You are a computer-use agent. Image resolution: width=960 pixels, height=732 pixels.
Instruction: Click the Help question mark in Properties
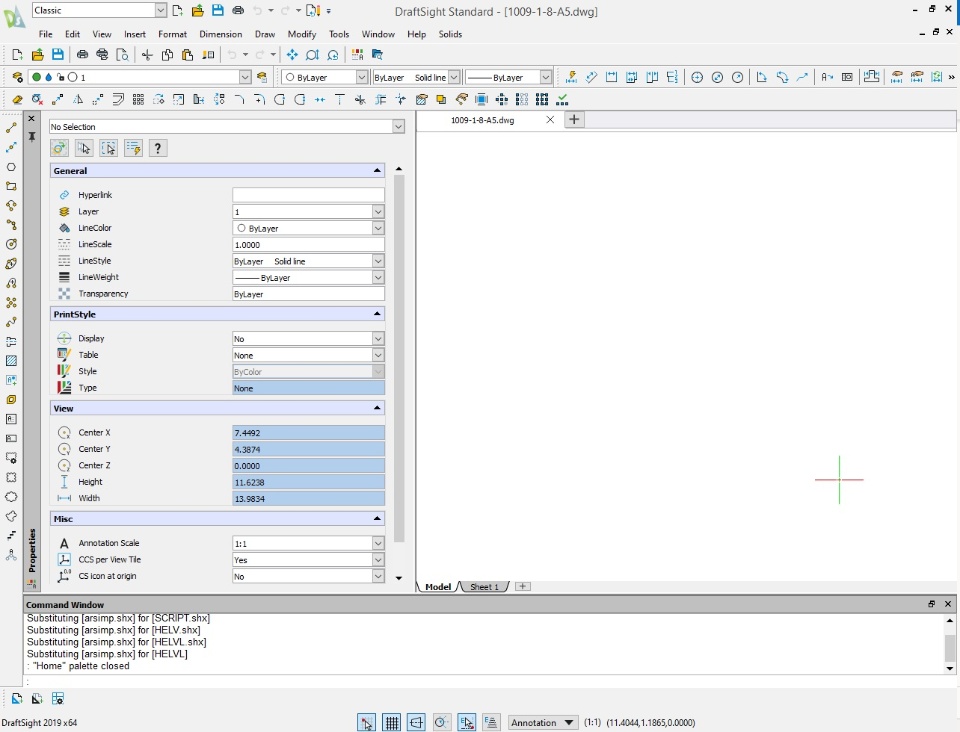tap(158, 148)
